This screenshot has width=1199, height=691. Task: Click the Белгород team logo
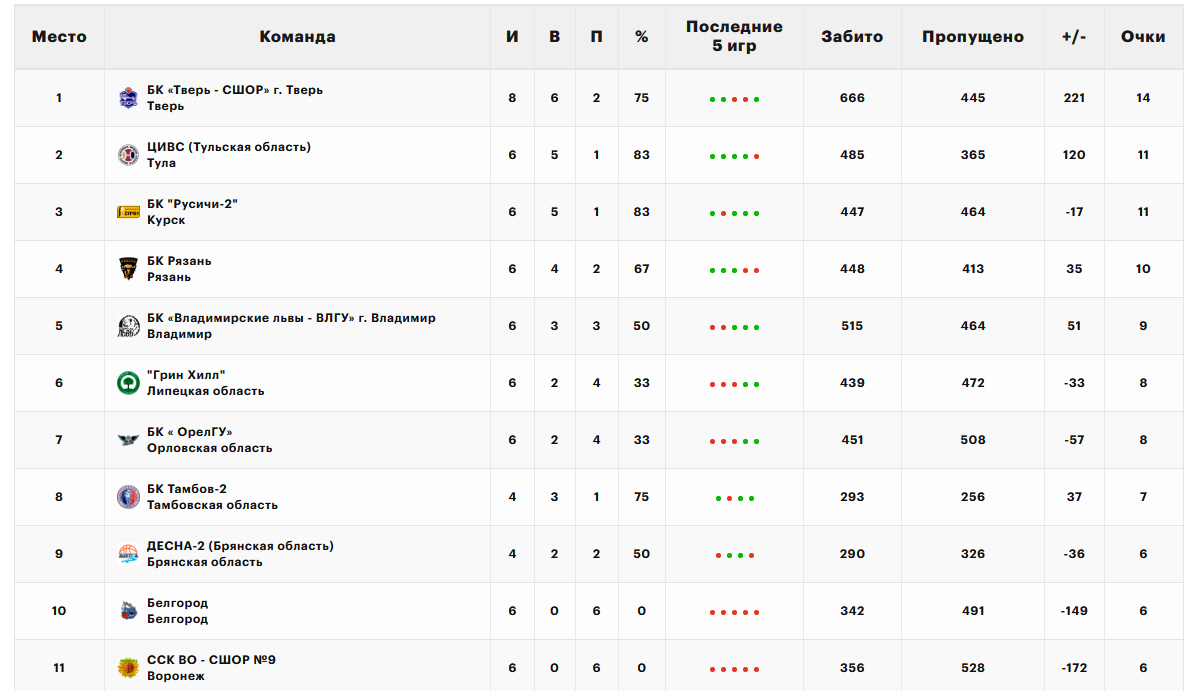click(128, 611)
